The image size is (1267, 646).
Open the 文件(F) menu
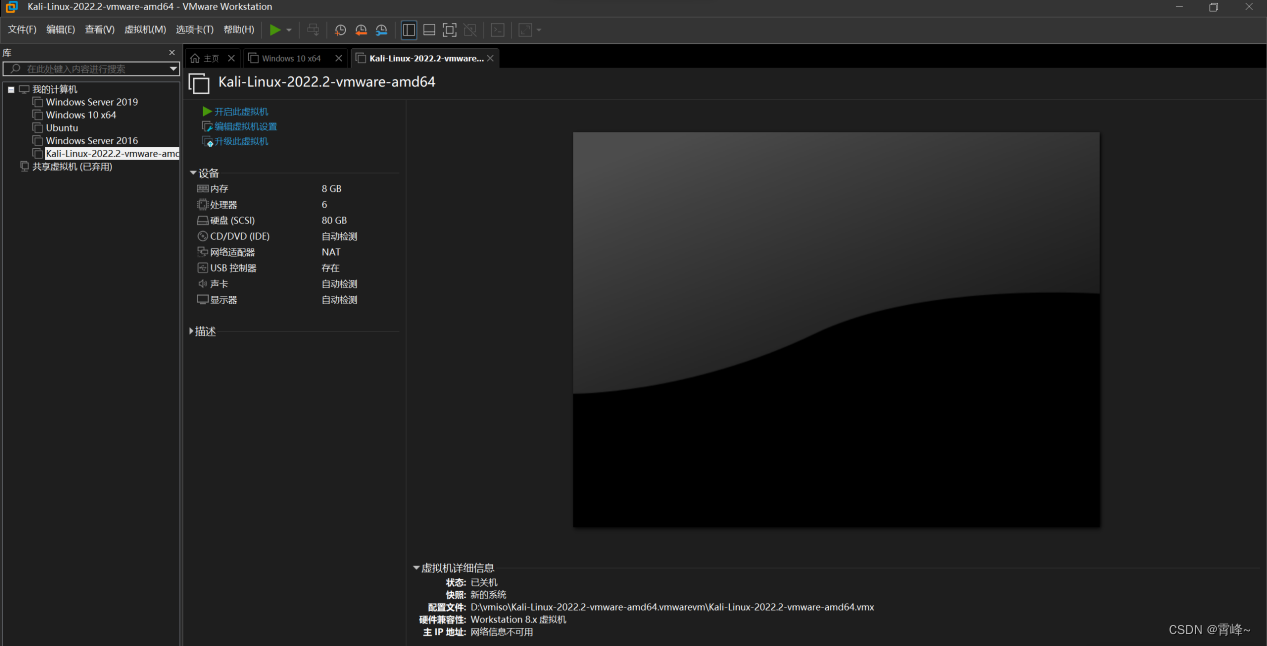click(22, 30)
